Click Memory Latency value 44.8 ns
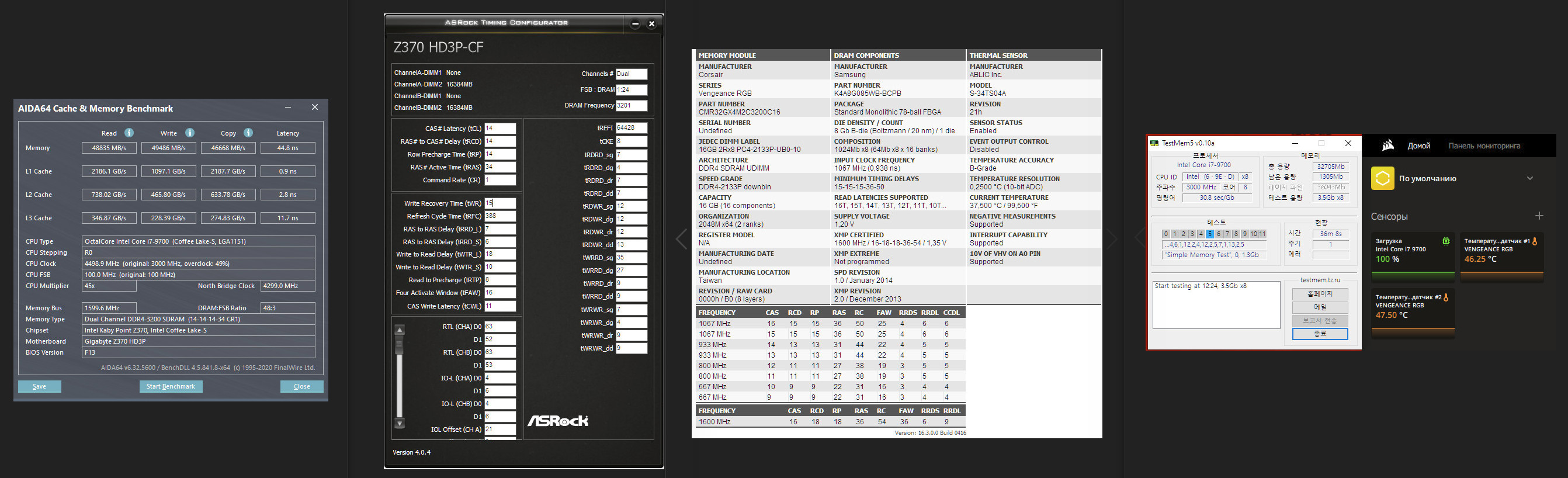This screenshot has width=1568, height=478. (x=288, y=148)
